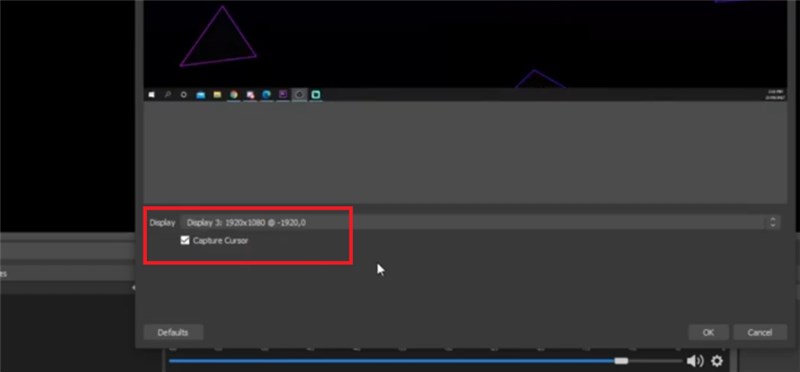Cancel the properties dialog
Image resolution: width=800 pixels, height=372 pixels.
pyautogui.click(x=760, y=333)
